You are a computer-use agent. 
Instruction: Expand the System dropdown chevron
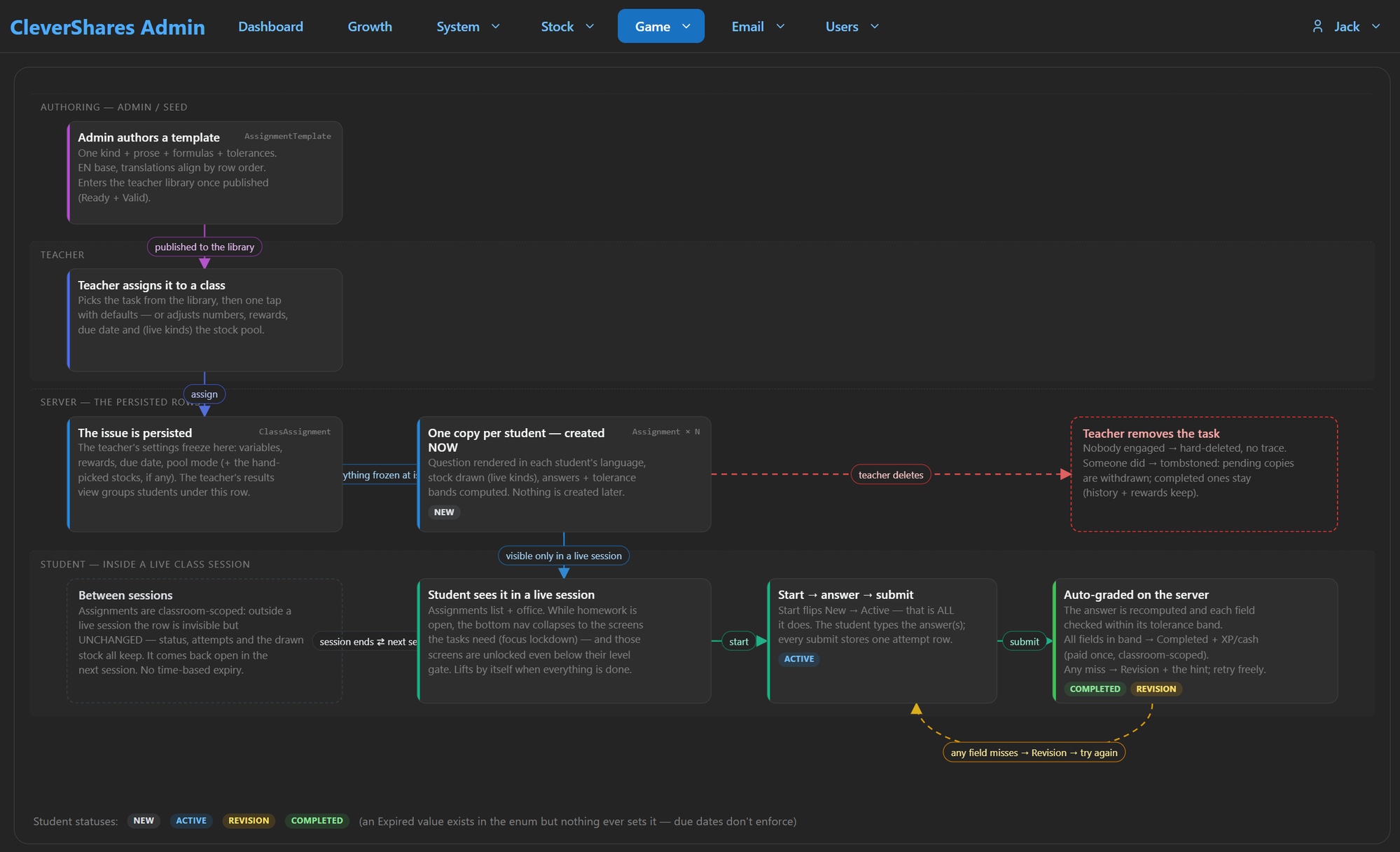click(496, 27)
